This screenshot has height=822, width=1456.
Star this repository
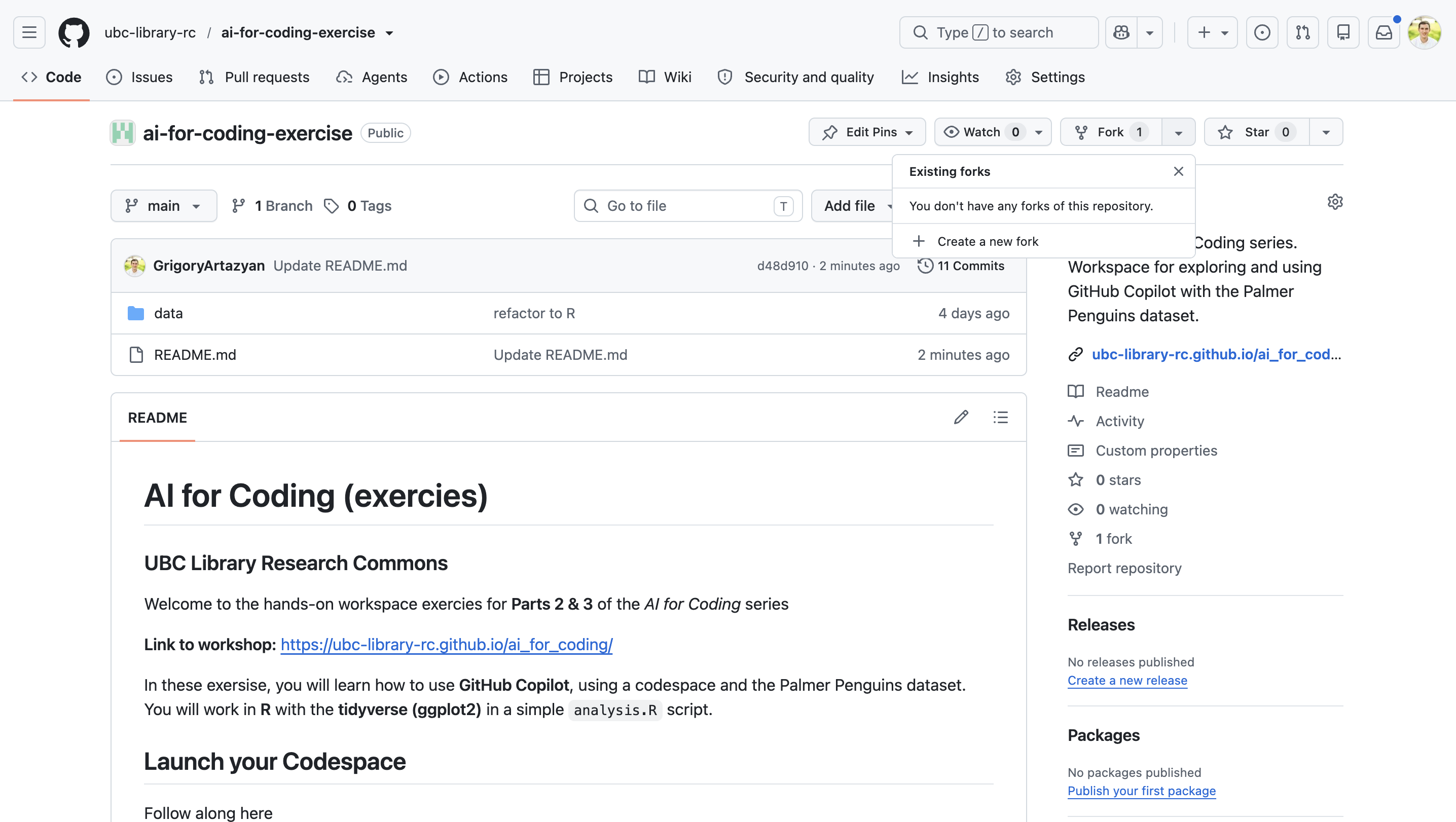pyautogui.click(x=1257, y=132)
